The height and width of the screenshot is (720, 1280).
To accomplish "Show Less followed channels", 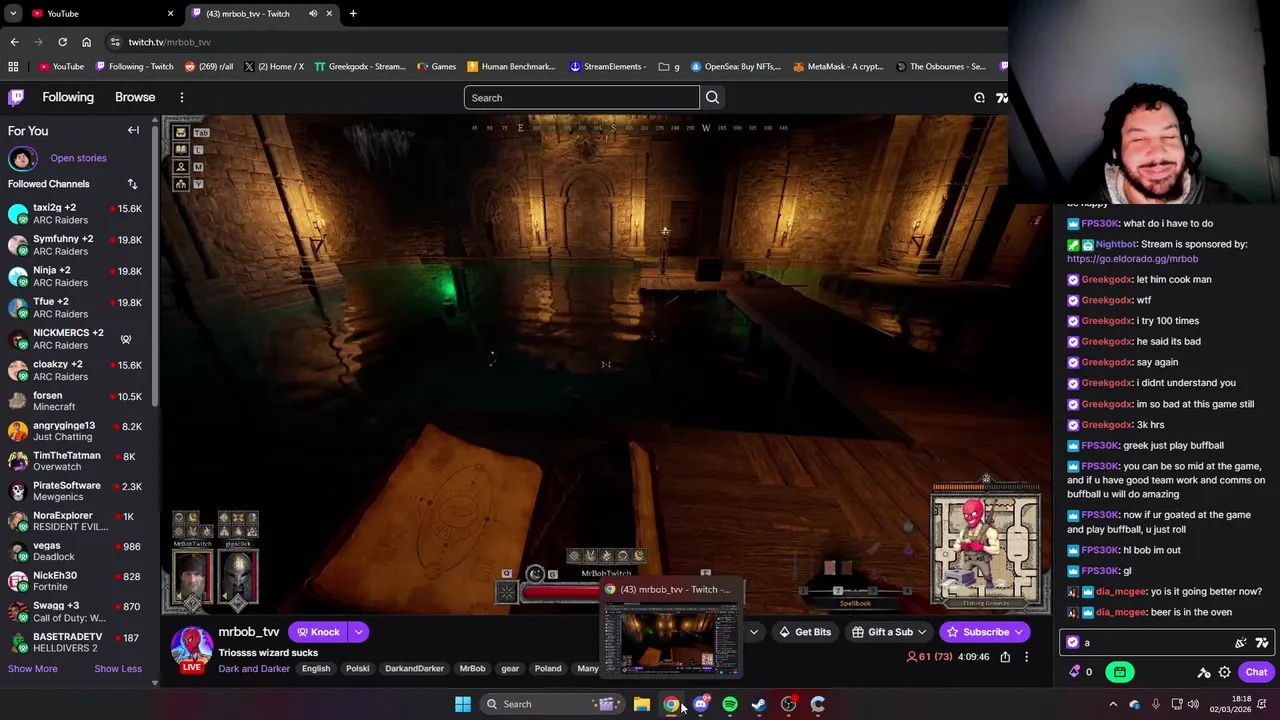I will [118, 669].
